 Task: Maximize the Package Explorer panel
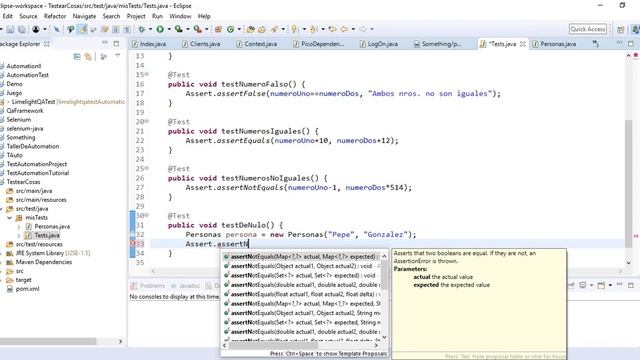click(116, 43)
